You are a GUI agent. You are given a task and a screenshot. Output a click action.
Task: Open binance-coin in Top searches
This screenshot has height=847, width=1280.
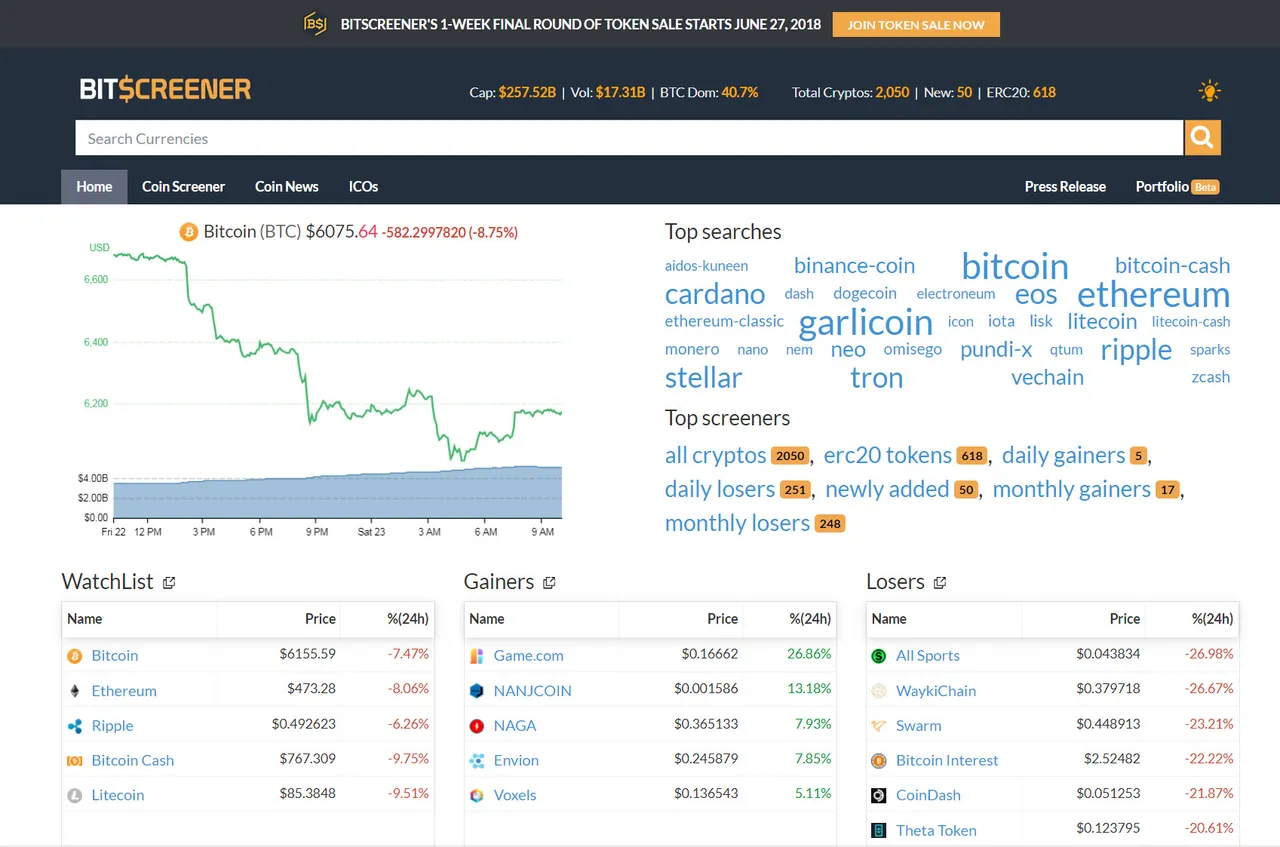pyautogui.click(x=855, y=266)
